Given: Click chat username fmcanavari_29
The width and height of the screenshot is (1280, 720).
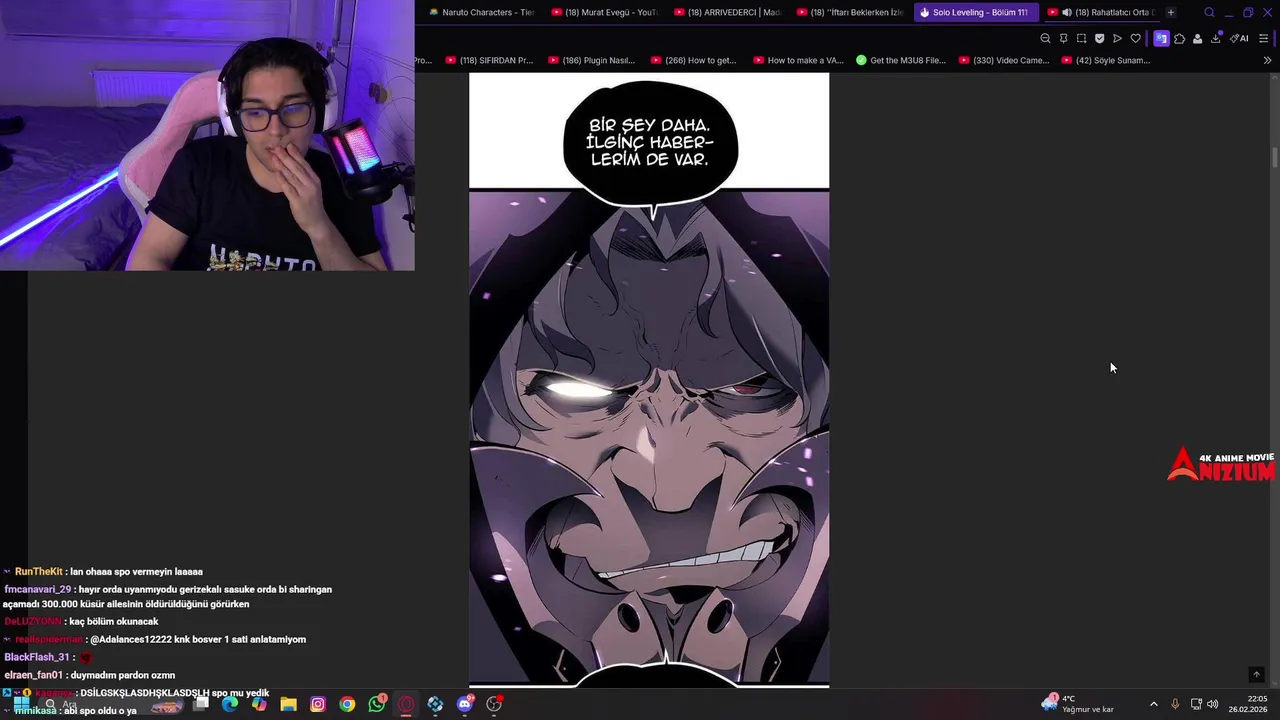Looking at the screenshot, I should 37,590.
